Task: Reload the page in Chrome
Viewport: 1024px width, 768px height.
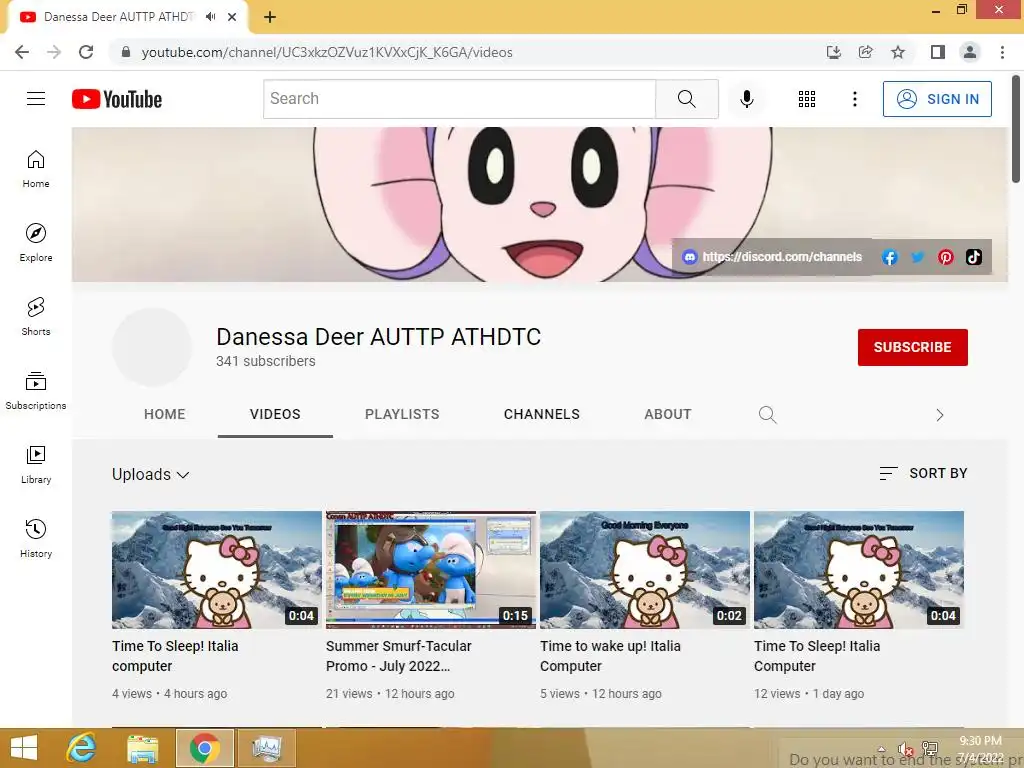Action: (x=86, y=52)
